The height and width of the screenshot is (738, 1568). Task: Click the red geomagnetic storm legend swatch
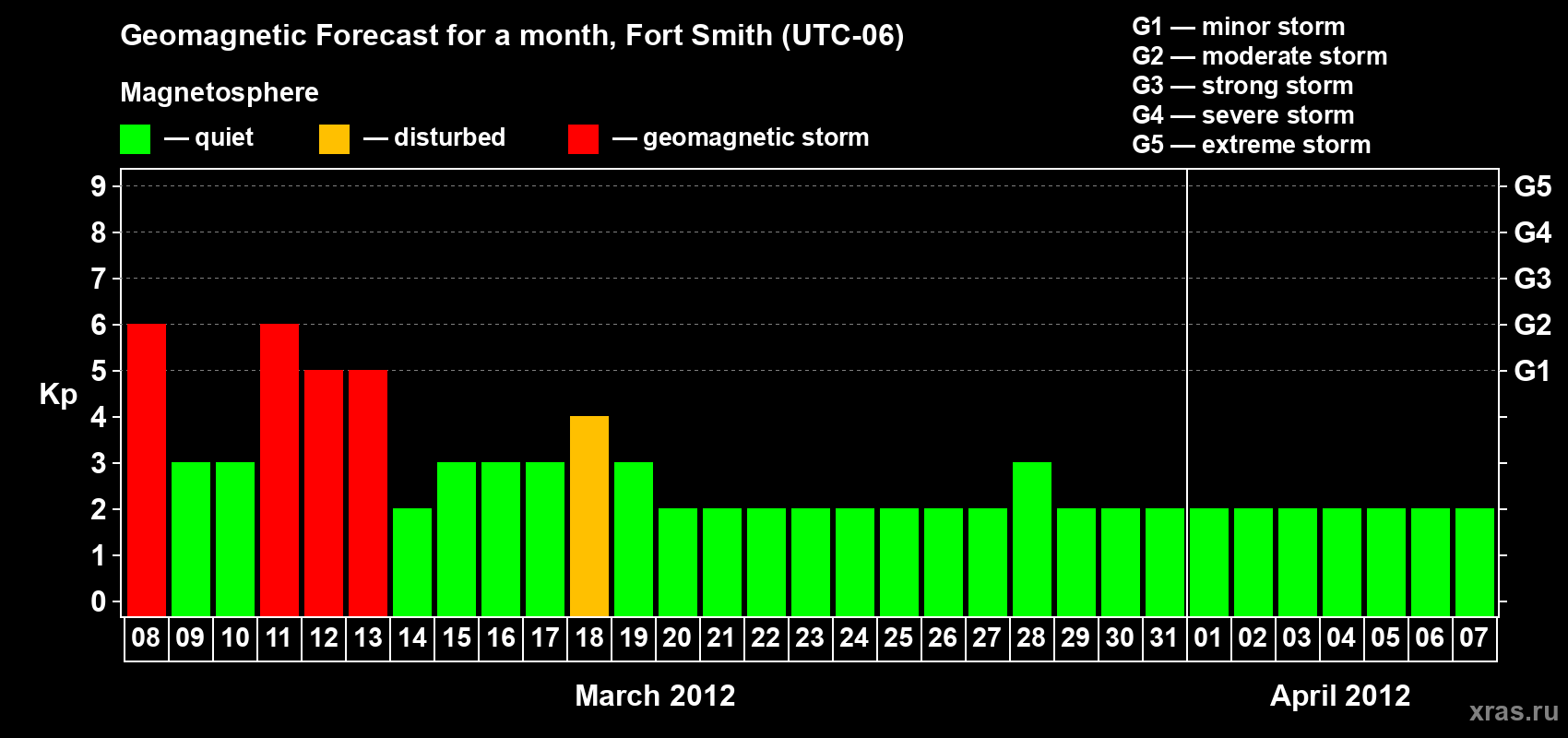coord(583,139)
